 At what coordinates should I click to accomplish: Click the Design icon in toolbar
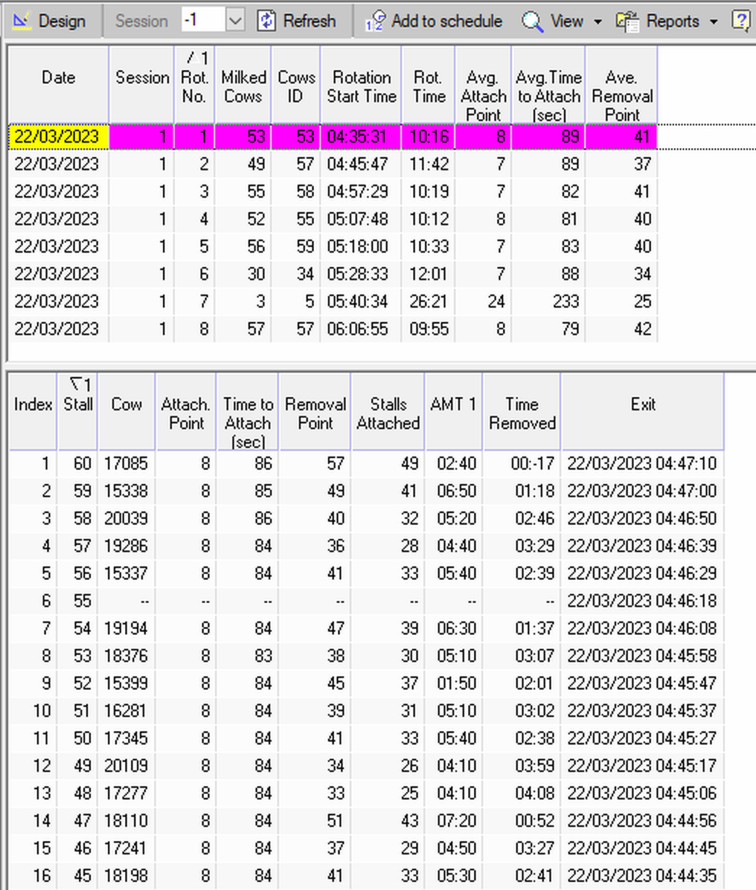[20, 21]
